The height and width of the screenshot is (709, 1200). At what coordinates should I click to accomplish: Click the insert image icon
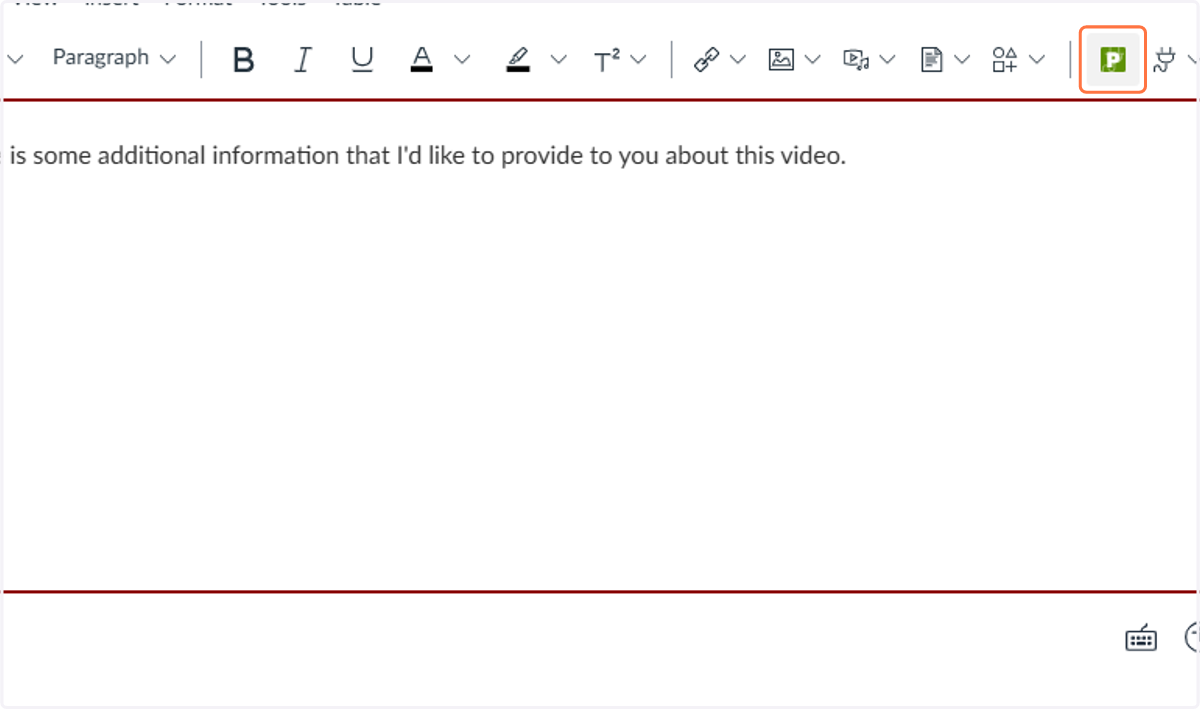[x=781, y=60]
